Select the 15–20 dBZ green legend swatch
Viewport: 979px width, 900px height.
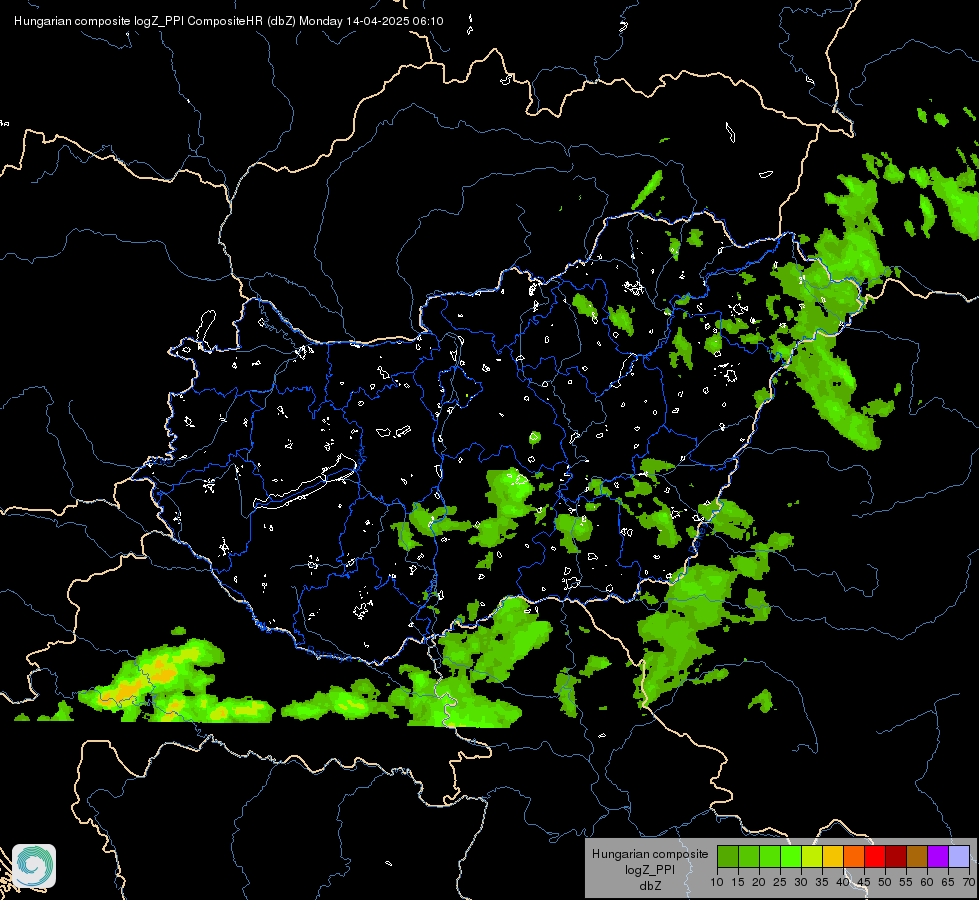tap(749, 856)
